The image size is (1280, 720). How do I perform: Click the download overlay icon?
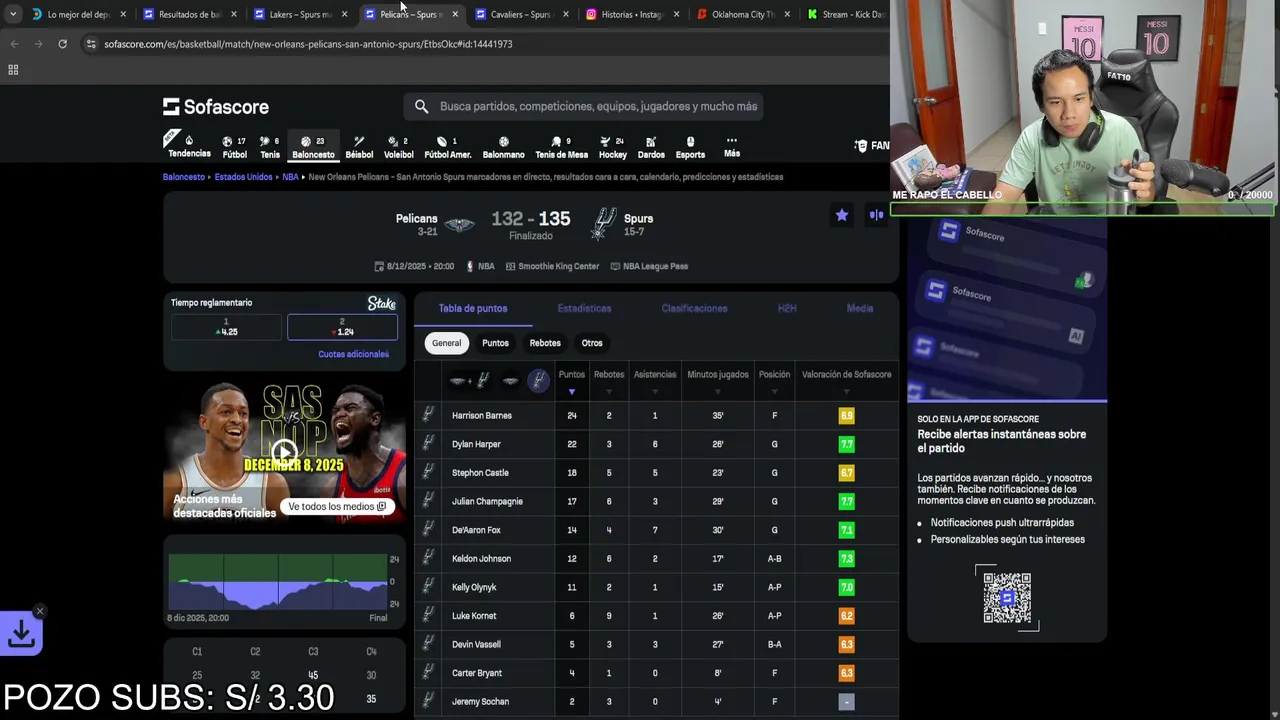point(21,633)
